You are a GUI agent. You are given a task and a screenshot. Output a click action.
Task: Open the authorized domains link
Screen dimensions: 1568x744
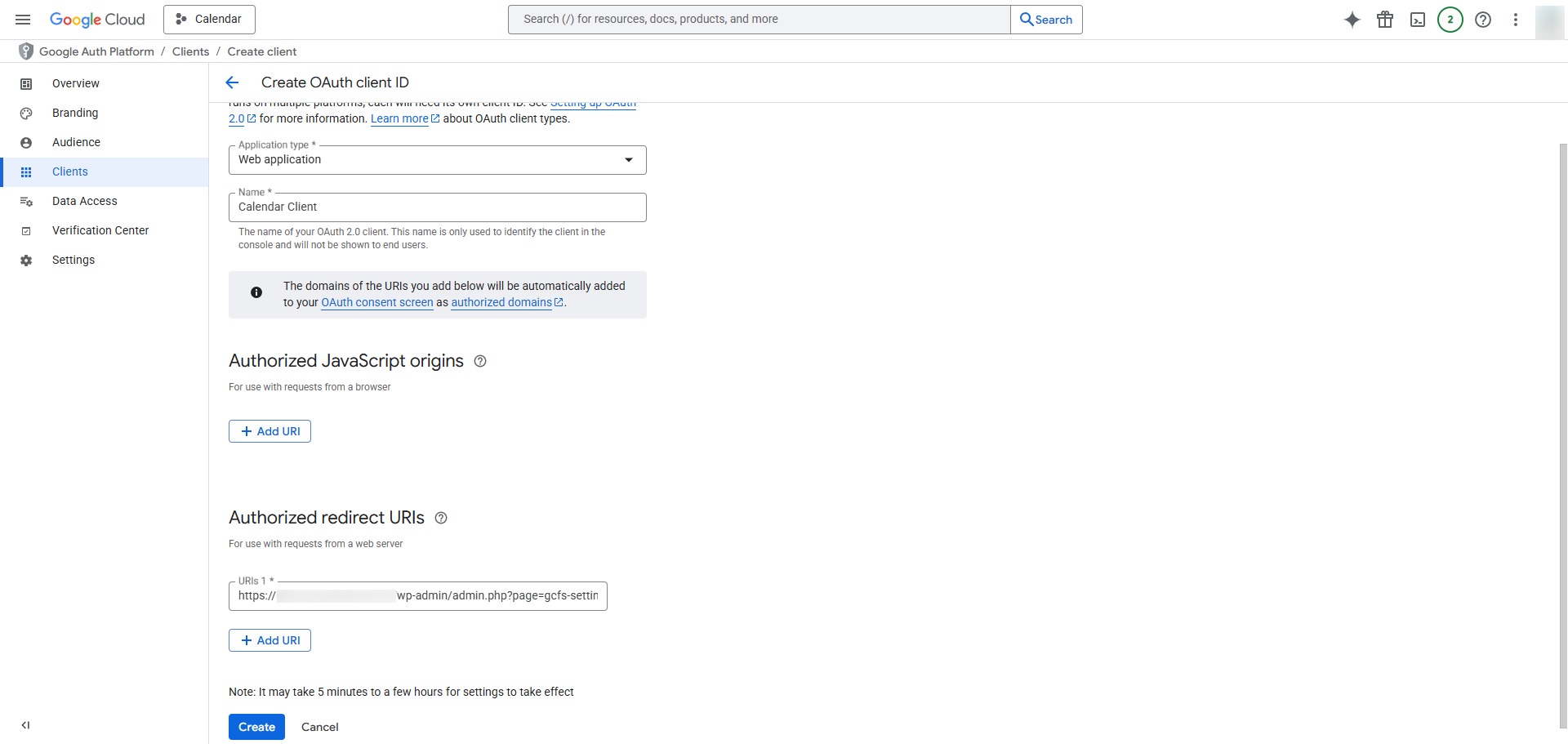(507, 302)
